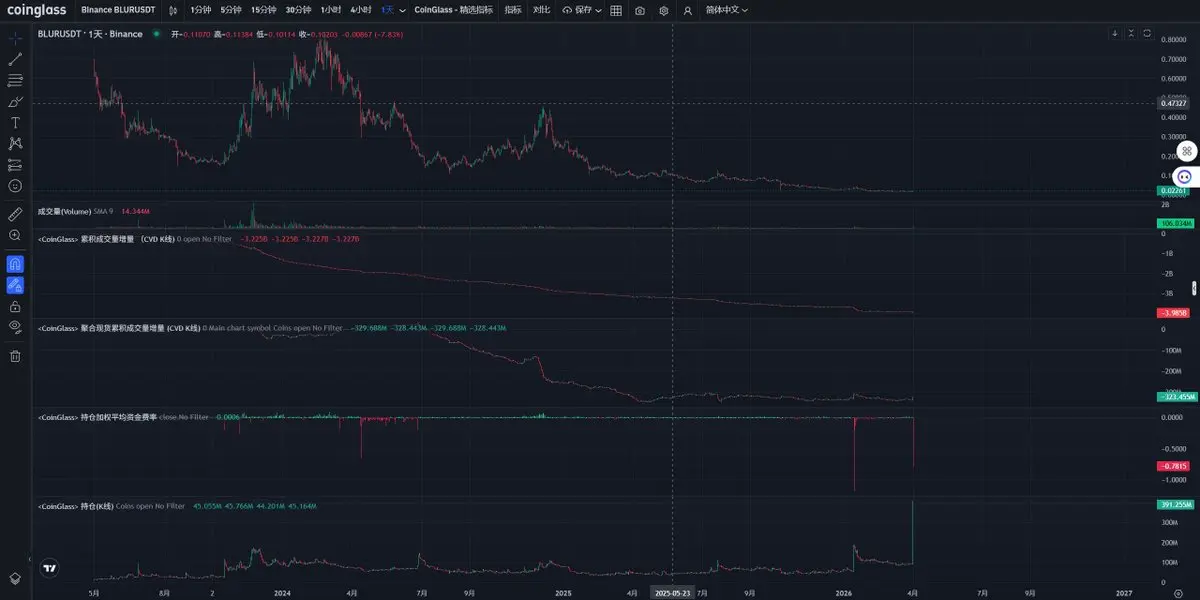Open chart settings gear icon
Screen dimensions: 1200x600
pyautogui.click(x=663, y=10)
